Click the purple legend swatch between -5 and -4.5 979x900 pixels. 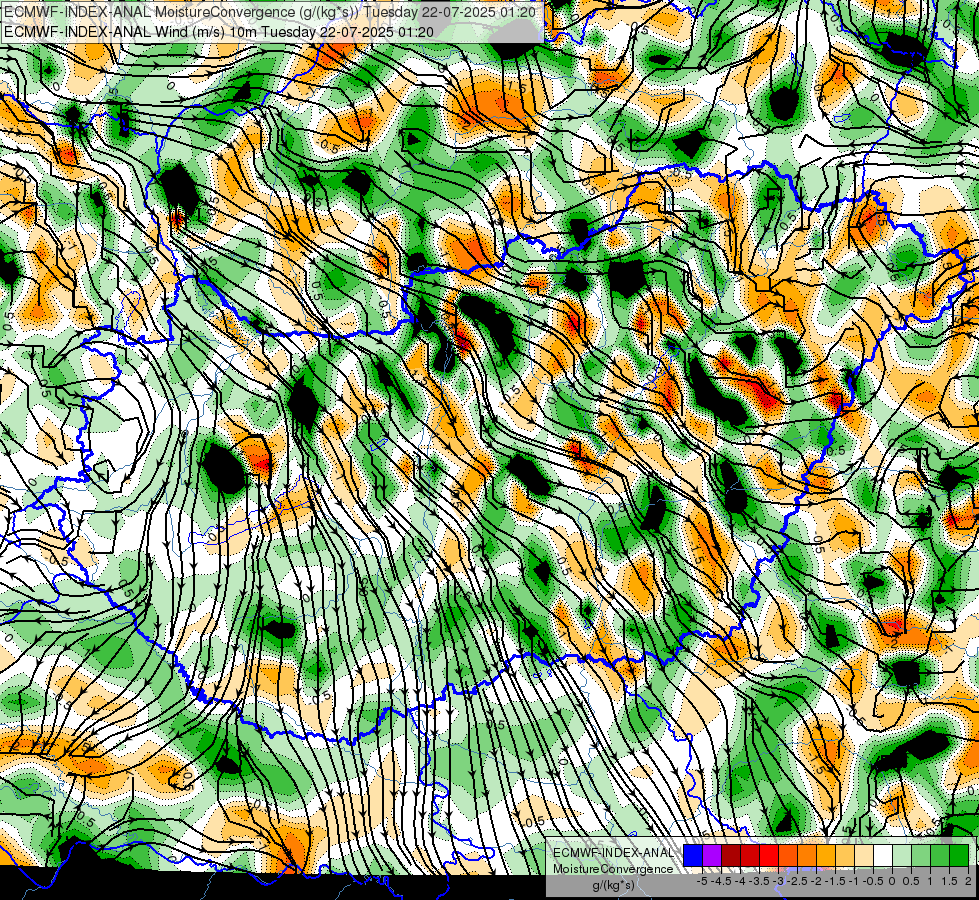click(712, 855)
